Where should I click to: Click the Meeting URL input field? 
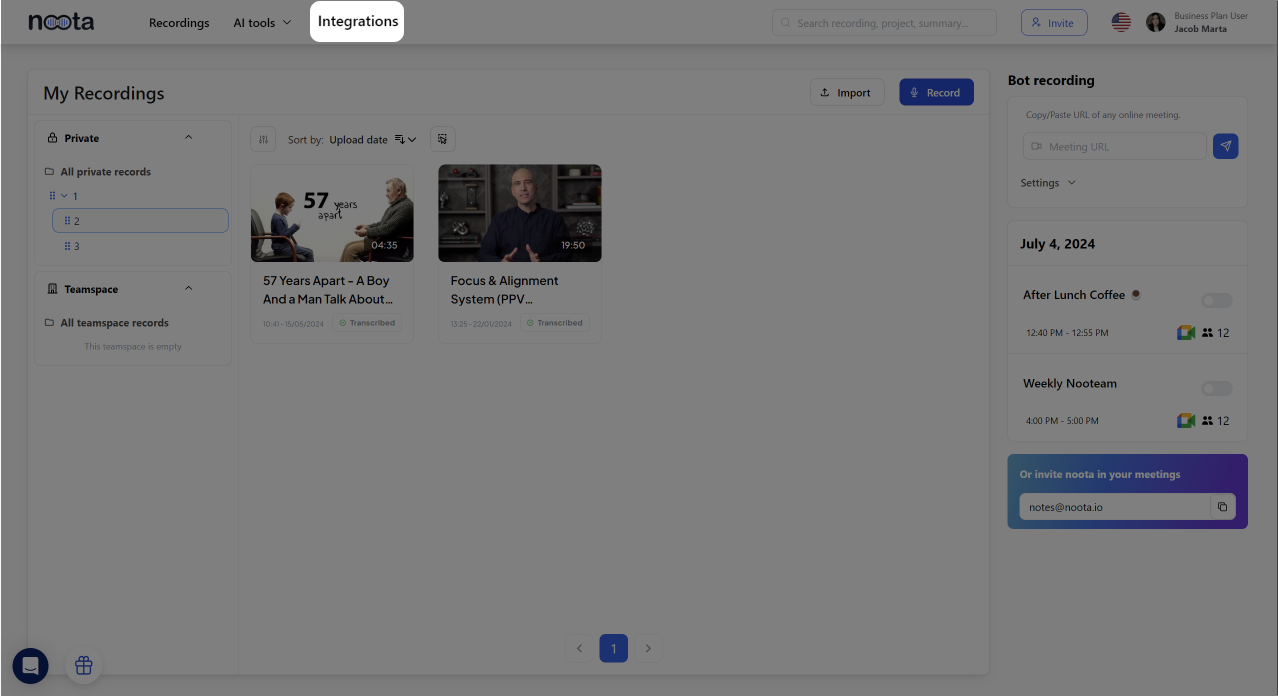1114,146
